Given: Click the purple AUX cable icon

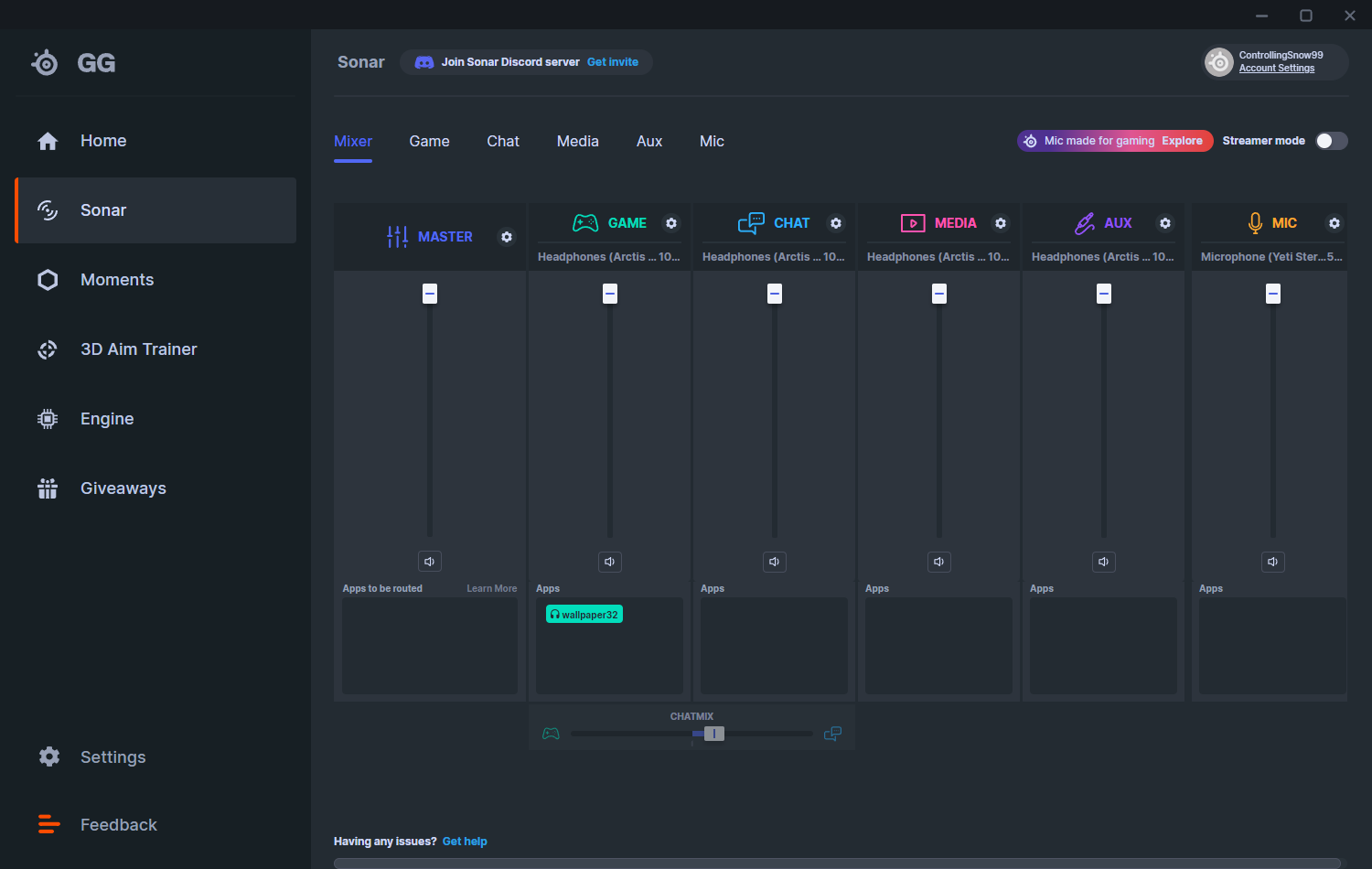Looking at the screenshot, I should click(1085, 223).
